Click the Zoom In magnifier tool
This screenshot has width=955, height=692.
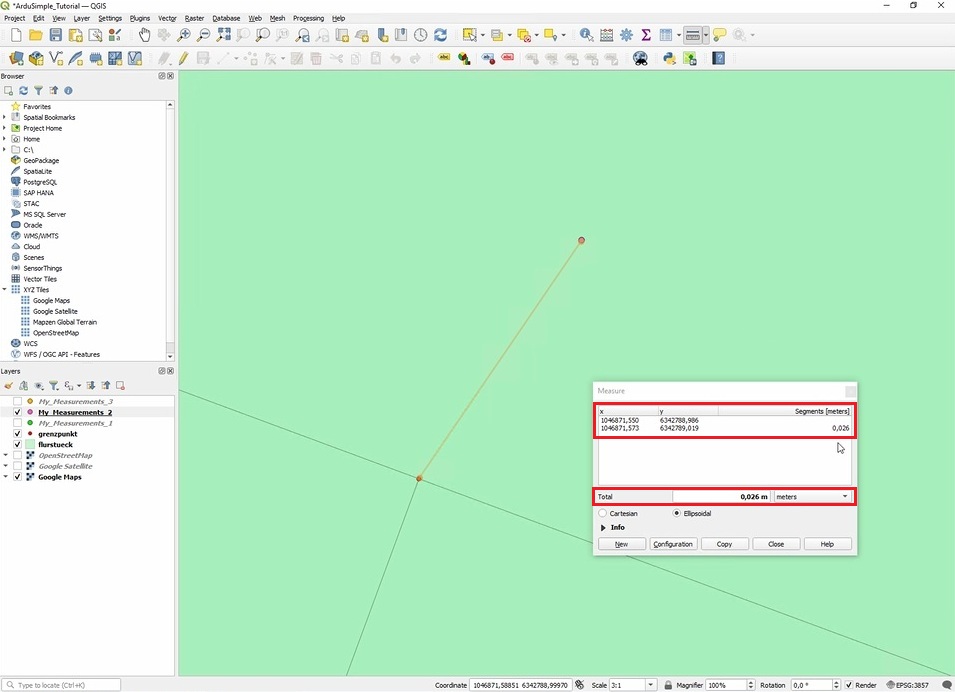coord(184,35)
